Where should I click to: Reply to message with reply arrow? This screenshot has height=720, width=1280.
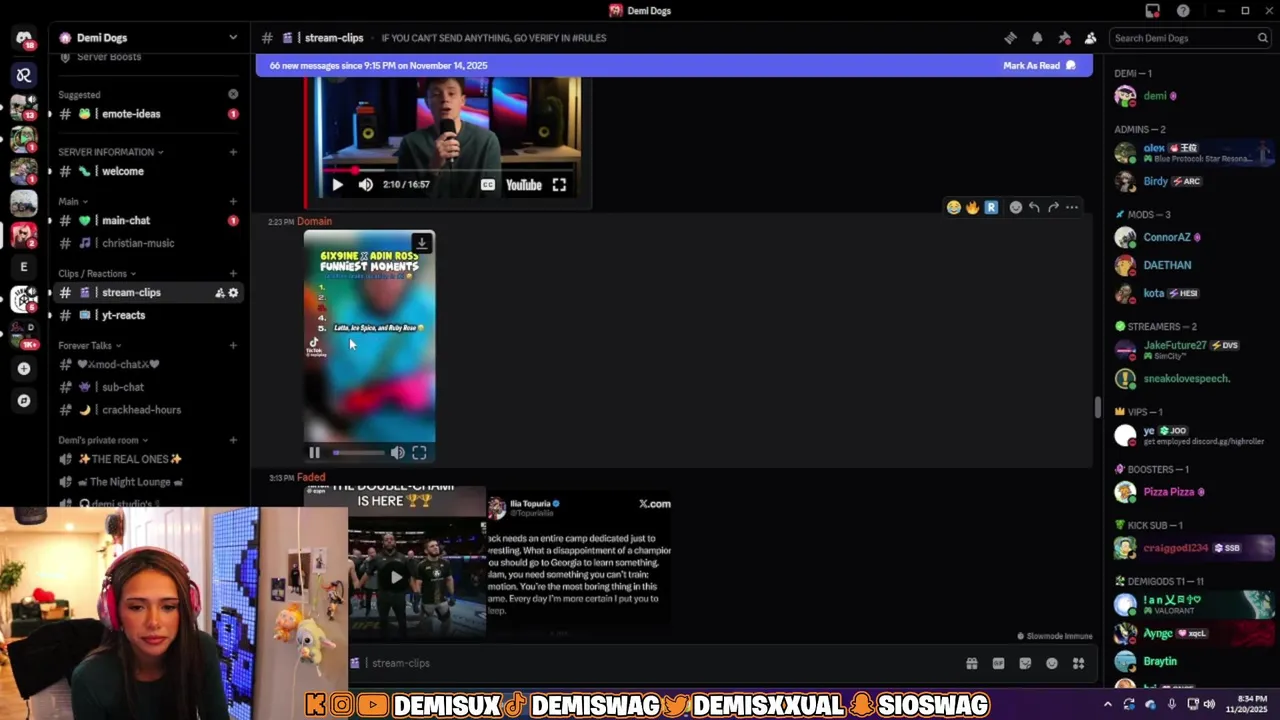coord(1034,207)
